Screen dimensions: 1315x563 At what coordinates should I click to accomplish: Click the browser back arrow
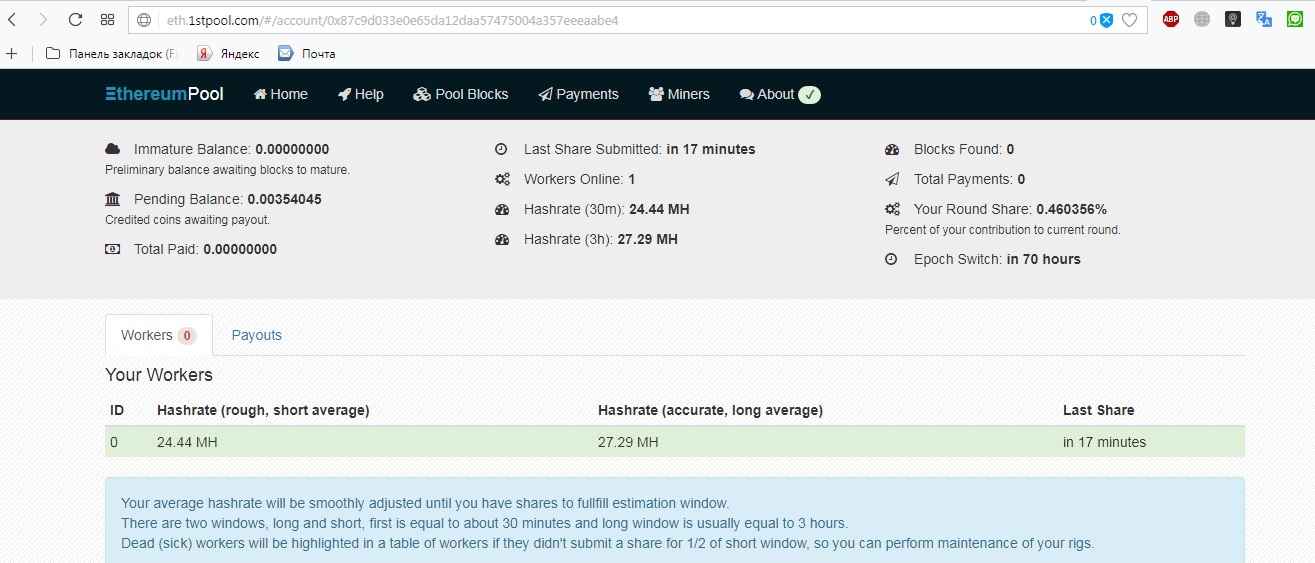pyautogui.click(x=13, y=19)
